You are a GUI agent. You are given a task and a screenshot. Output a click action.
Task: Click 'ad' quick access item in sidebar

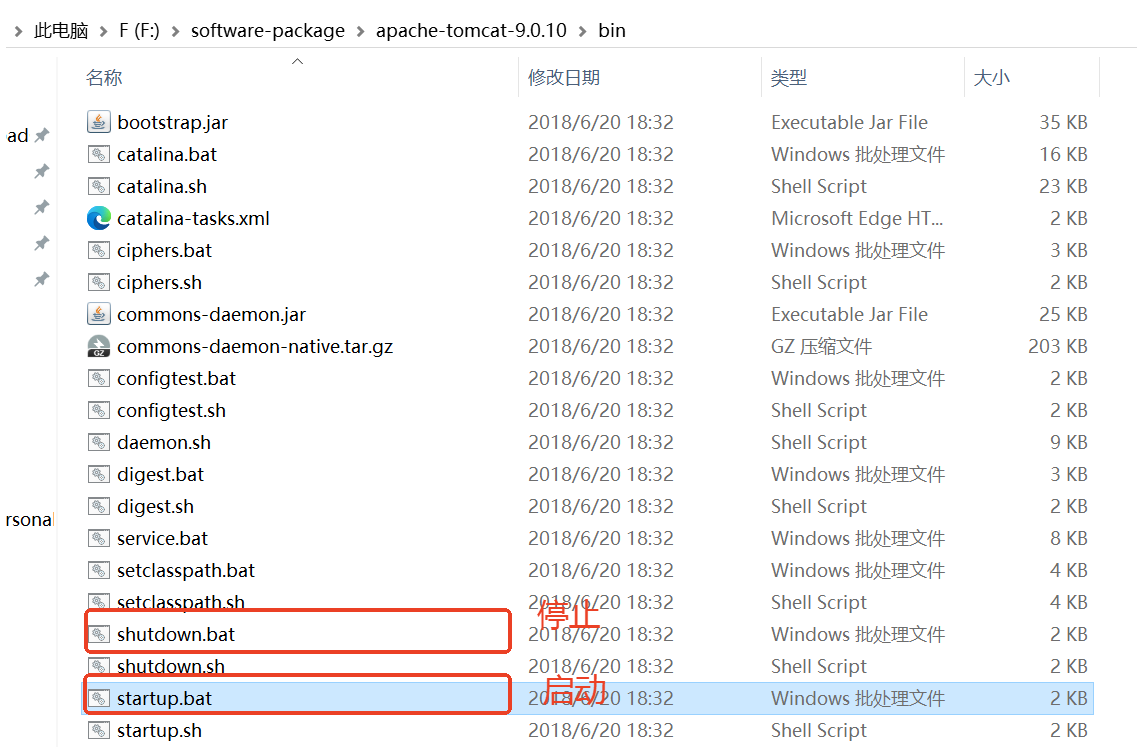[17, 136]
